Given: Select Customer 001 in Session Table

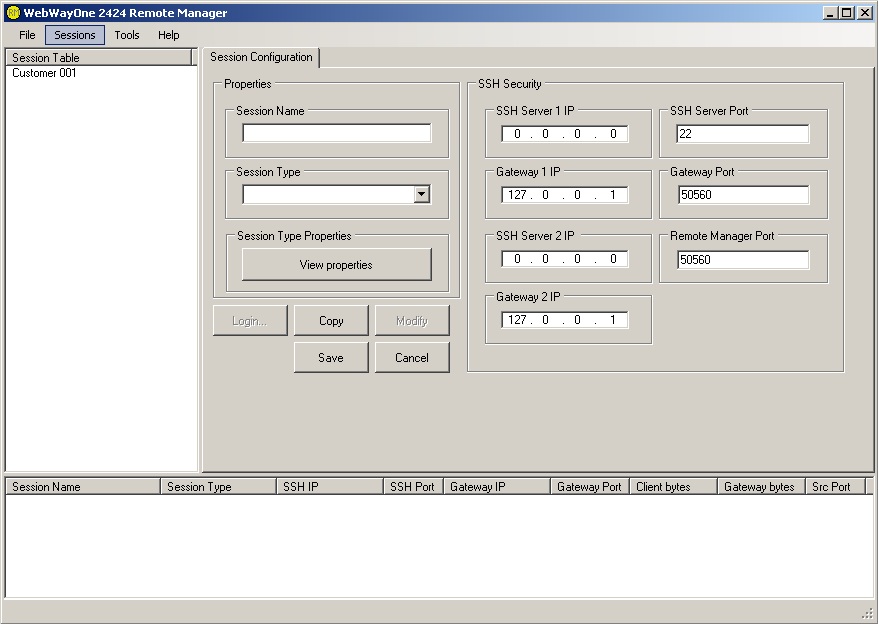Looking at the screenshot, I should tap(44, 73).
